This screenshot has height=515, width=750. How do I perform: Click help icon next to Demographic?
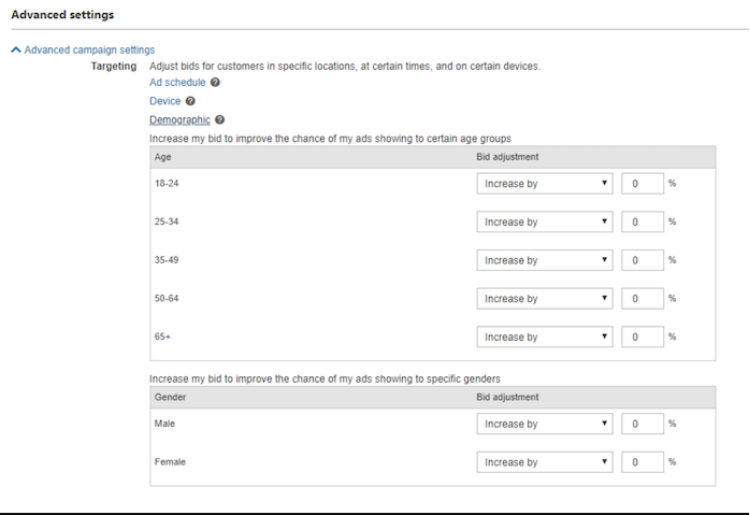pyautogui.click(x=220, y=120)
